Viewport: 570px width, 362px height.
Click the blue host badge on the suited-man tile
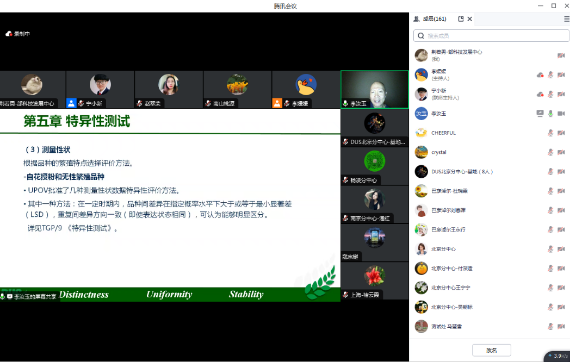point(71,103)
